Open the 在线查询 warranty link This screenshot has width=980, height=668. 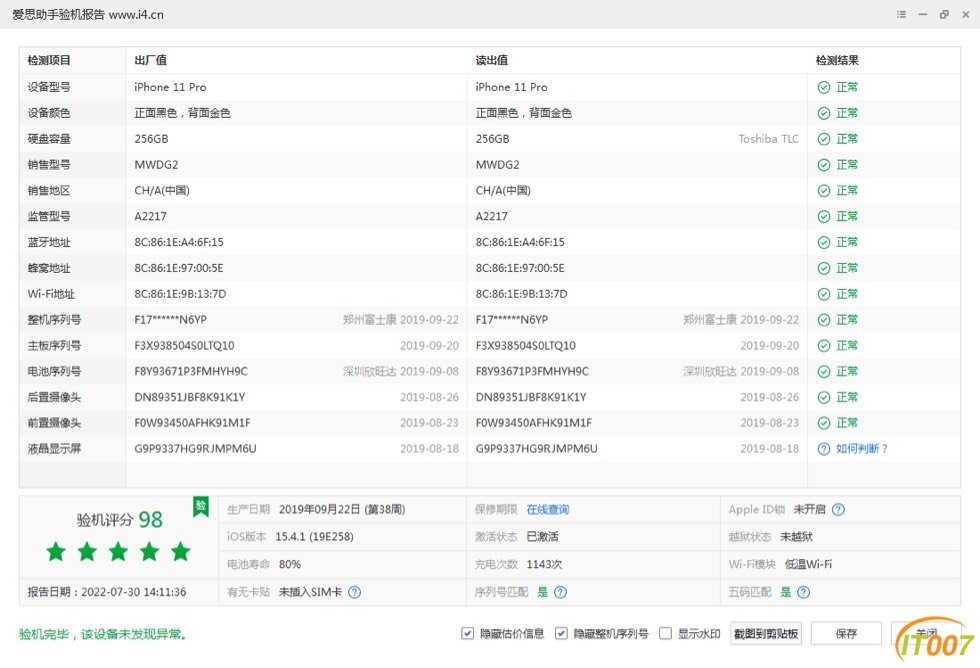[x=548, y=509]
